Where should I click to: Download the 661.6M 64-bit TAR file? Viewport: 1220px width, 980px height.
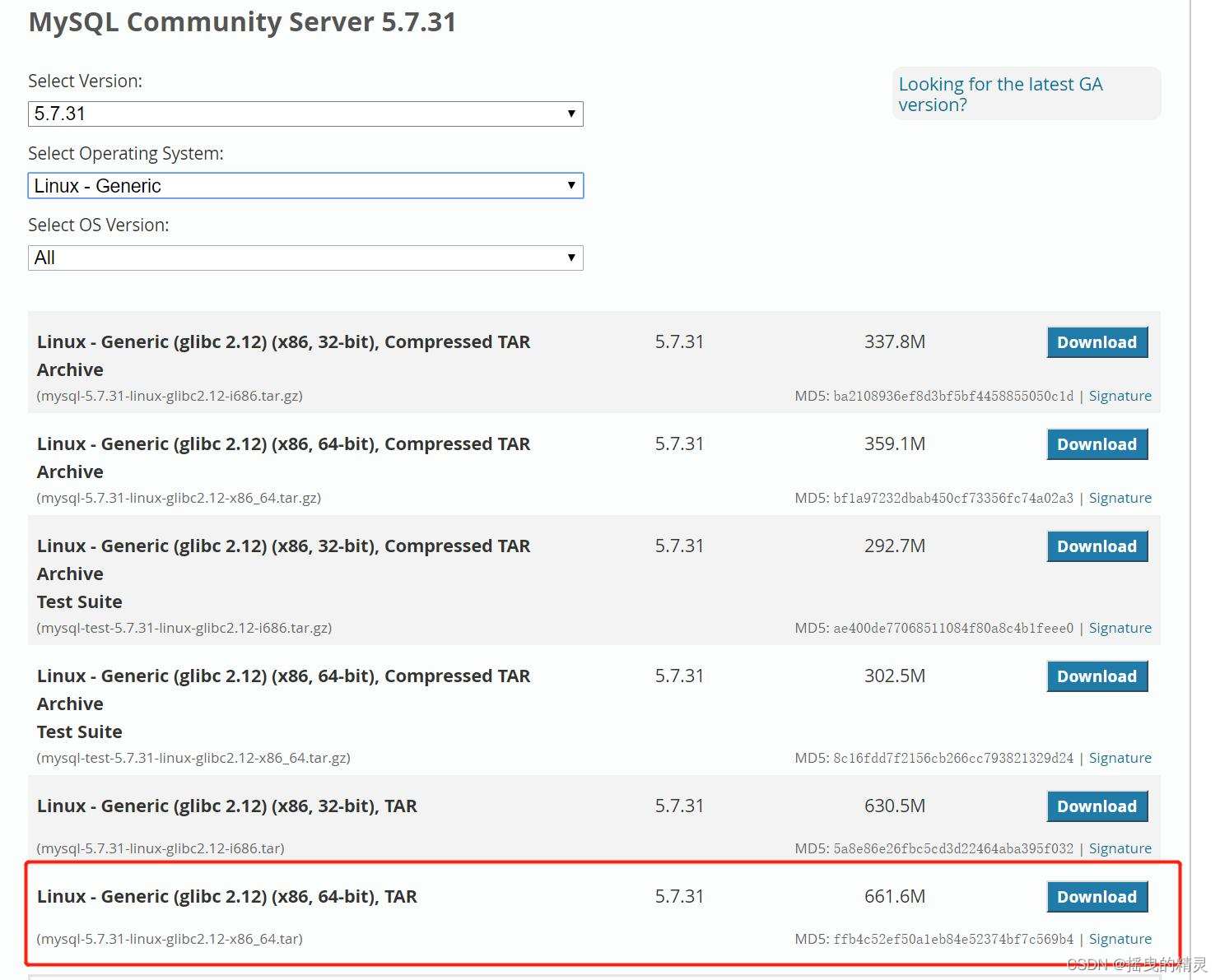pos(1097,897)
